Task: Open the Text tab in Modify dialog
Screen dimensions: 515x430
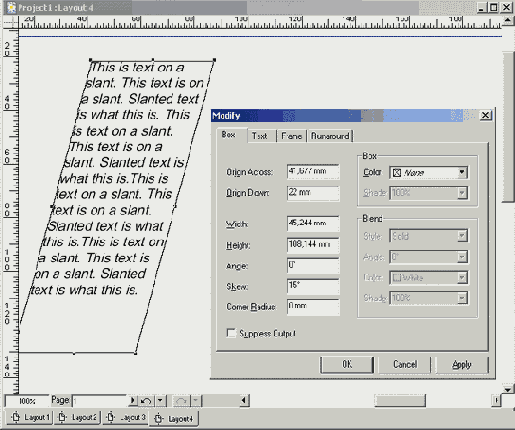Action: pyautogui.click(x=260, y=136)
